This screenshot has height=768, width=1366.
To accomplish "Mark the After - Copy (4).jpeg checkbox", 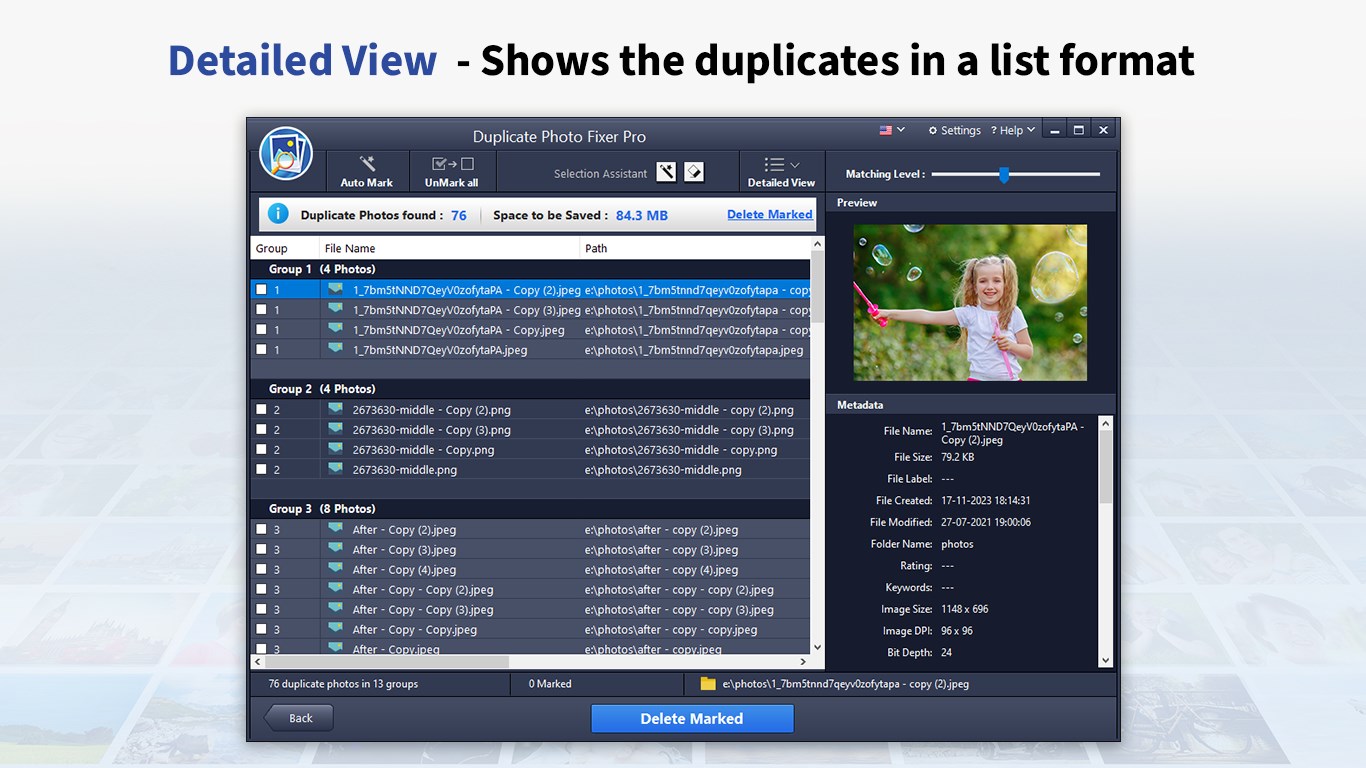I will click(261, 569).
